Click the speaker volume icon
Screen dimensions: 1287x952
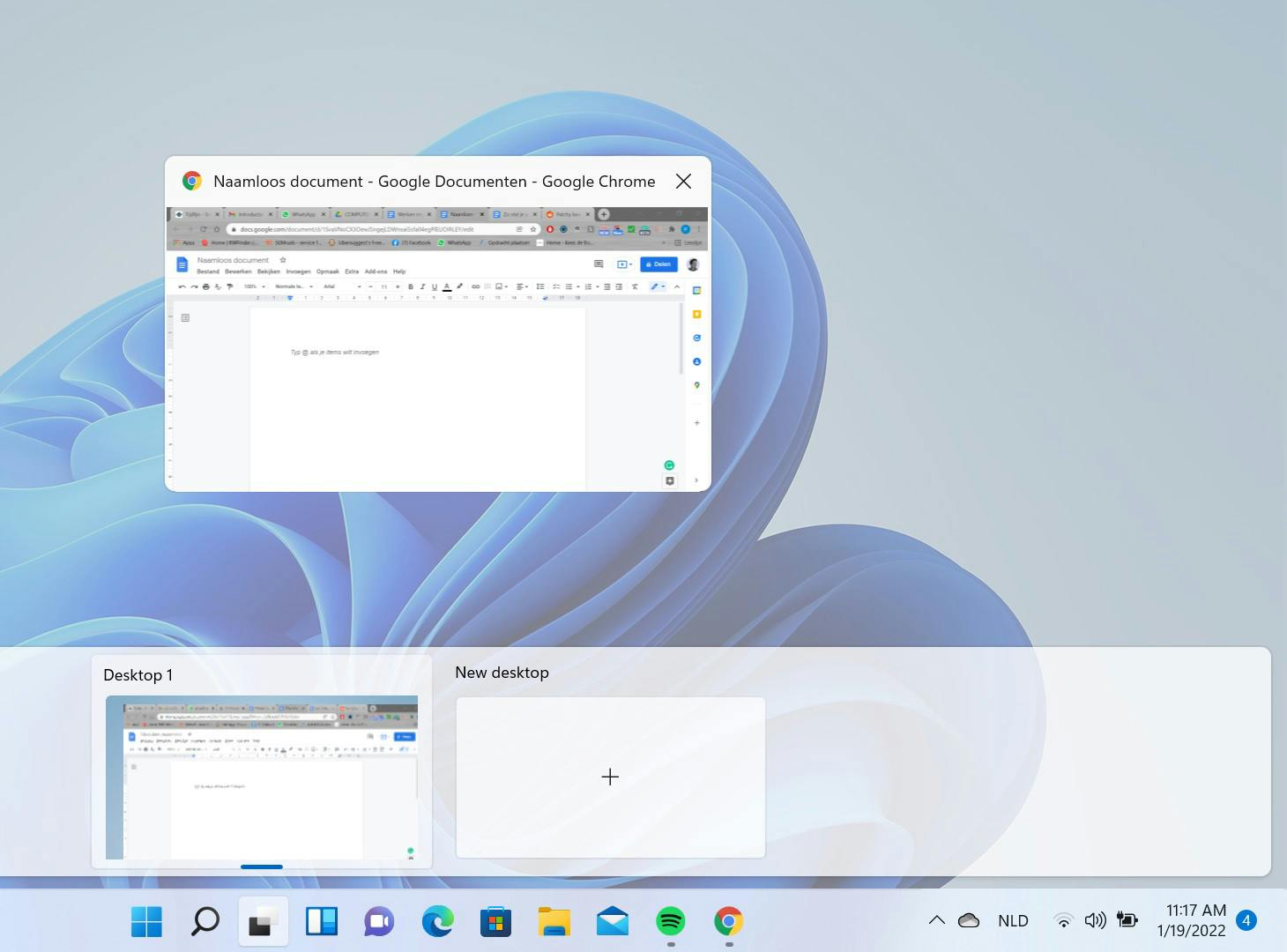(x=1095, y=920)
